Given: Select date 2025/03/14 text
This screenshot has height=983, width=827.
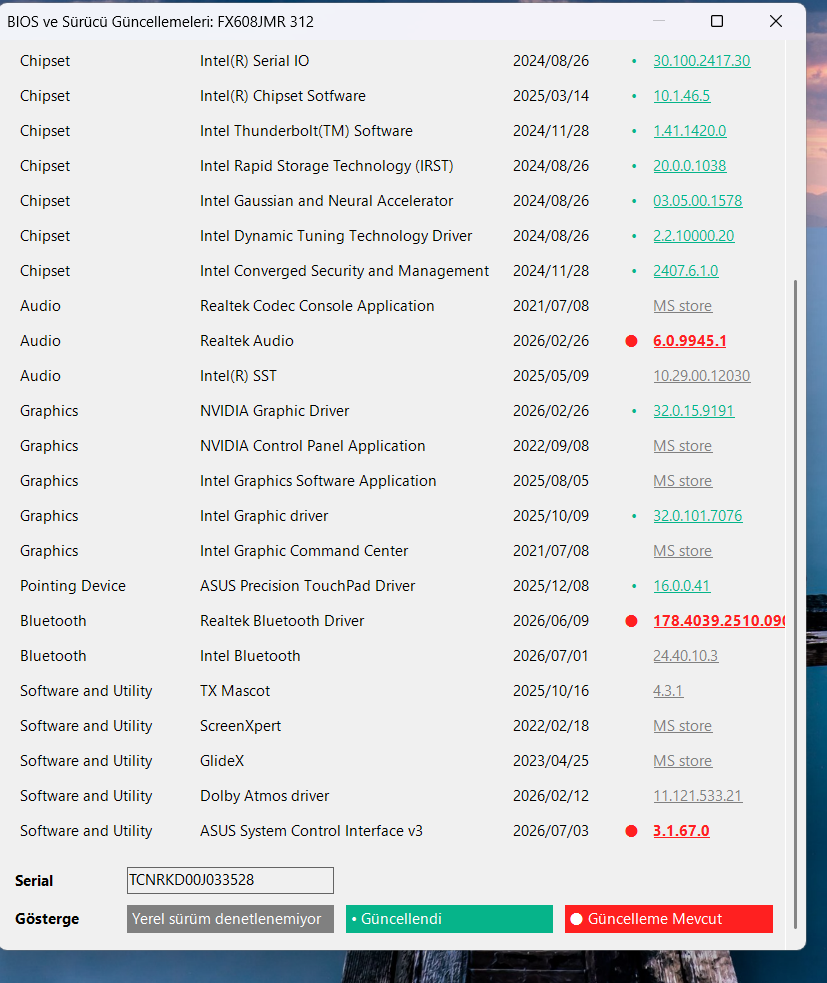Looking at the screenshot, I should 551,96.
